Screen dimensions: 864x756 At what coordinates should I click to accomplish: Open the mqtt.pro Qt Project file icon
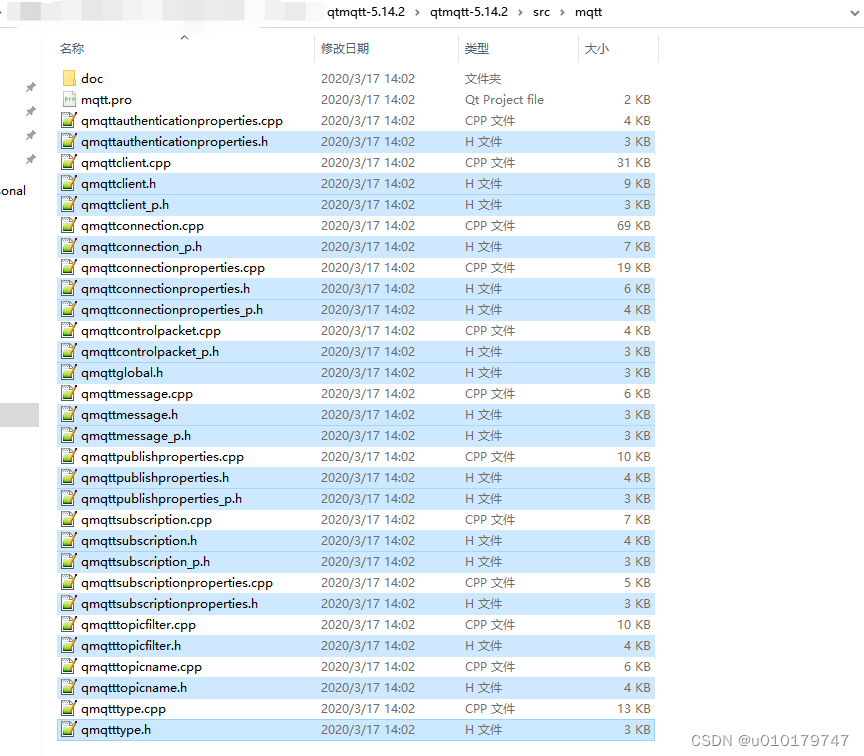(68, 99)
